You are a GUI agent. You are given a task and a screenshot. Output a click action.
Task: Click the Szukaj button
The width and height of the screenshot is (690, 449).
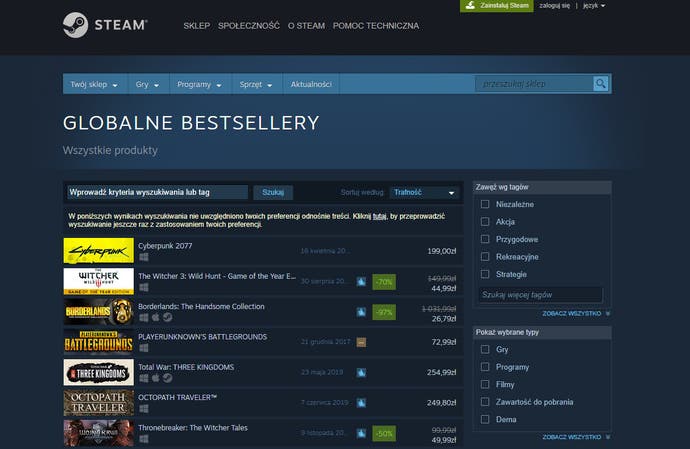click(x=273, y=192)
